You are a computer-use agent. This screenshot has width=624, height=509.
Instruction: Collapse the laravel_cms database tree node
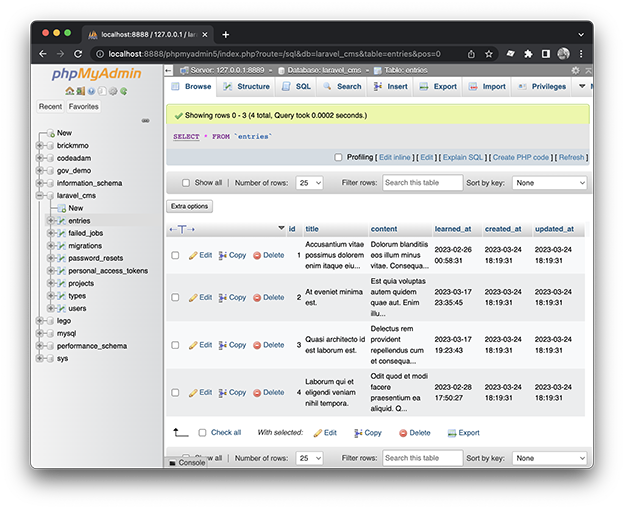[40, 196]
